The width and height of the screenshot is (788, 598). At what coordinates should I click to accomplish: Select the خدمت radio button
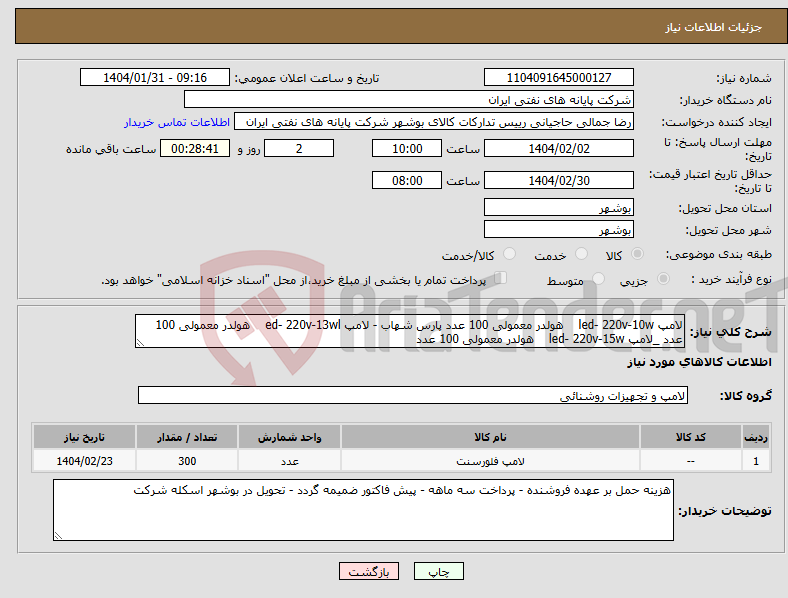coord(581,254)
